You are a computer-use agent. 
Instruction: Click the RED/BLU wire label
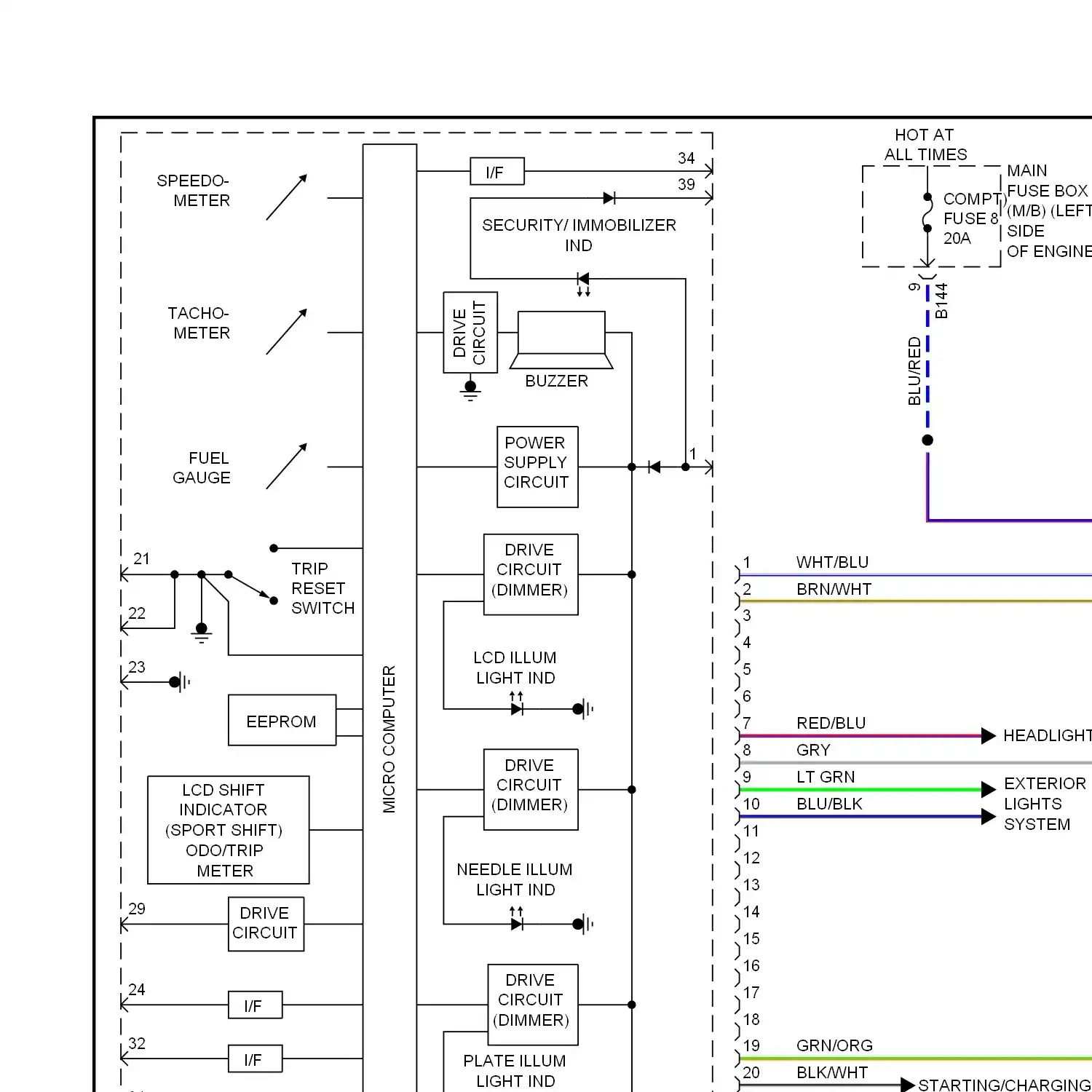pos(831,723)
